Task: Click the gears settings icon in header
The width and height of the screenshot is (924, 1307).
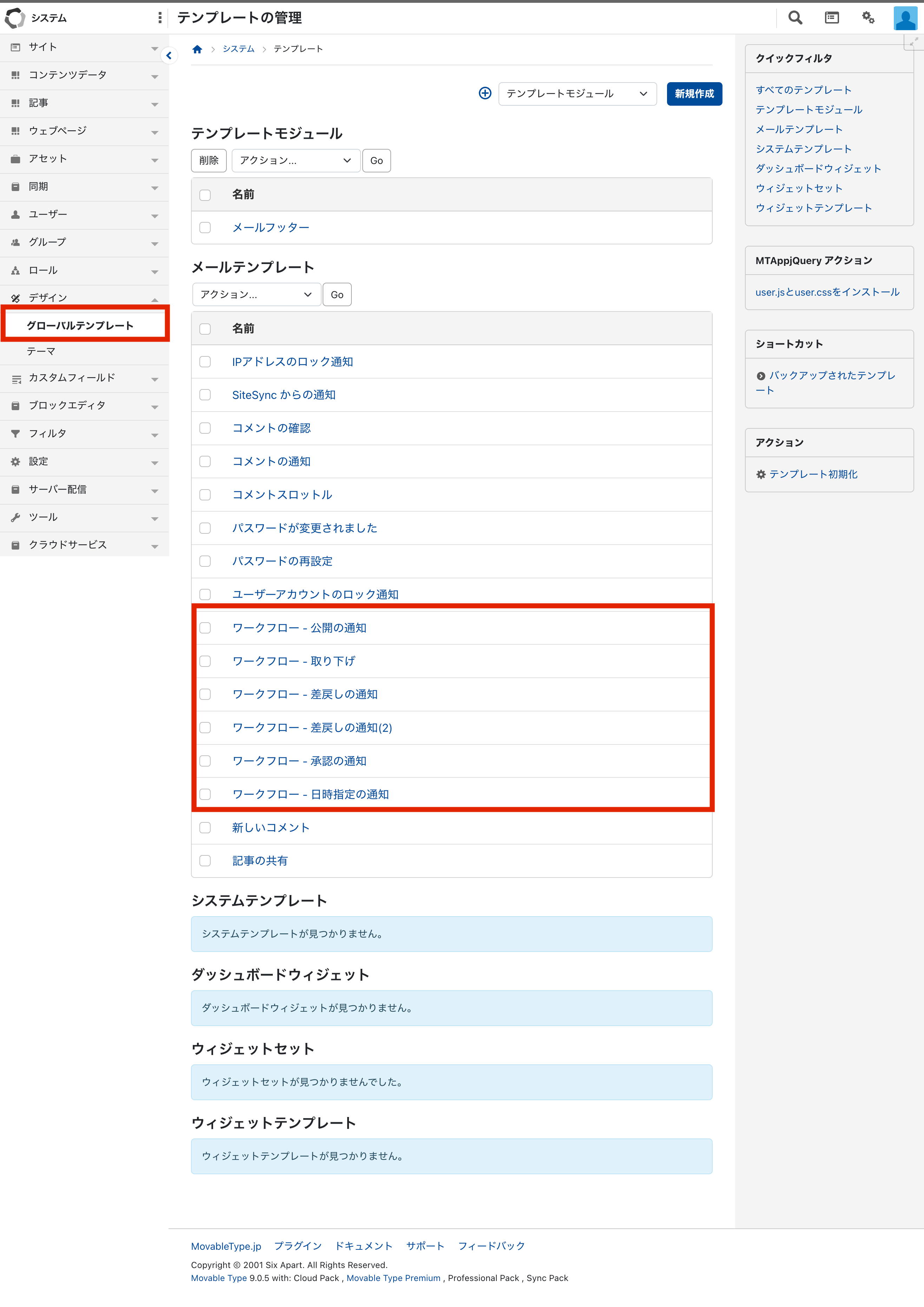Action: tap(868, 18)
